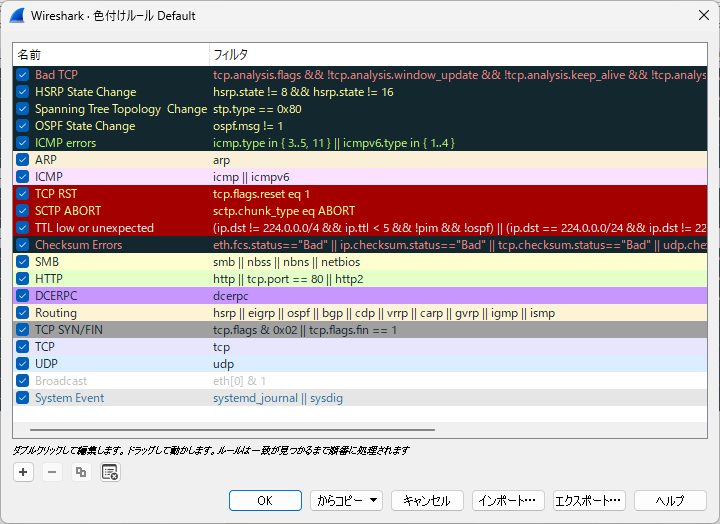Toggle the plain TCP rule checkbox
720x524 pixels.
[x=22, y=347]
